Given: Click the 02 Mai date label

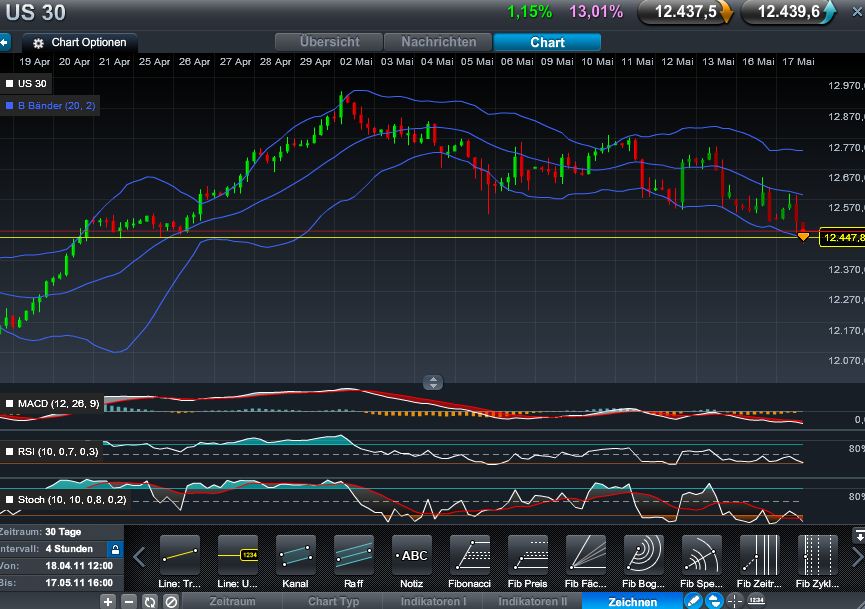Looking at the screenshot, I should [356, 62].
